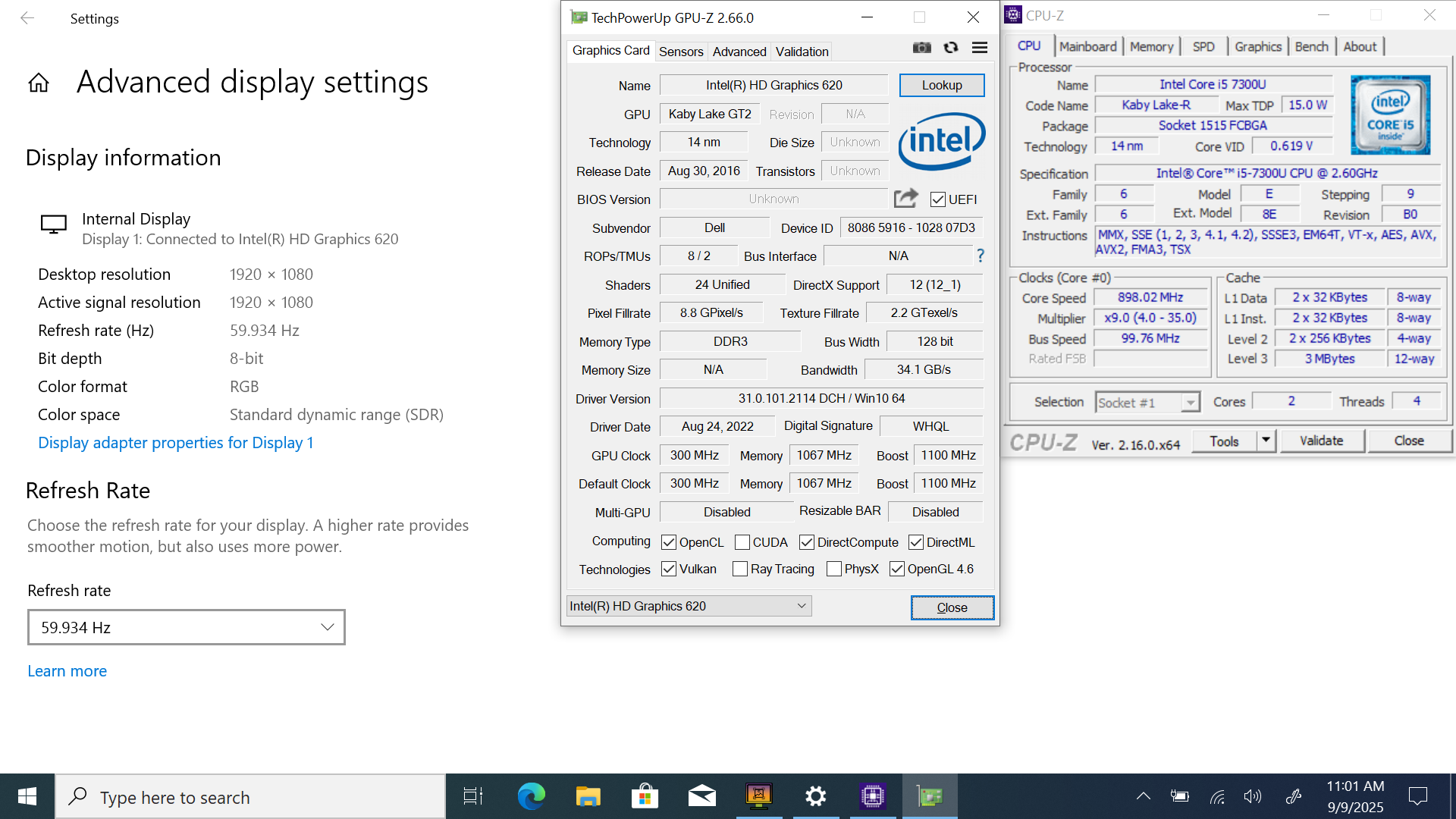The image size is (1456, 819).
Task: Click the GPU-Z refresh icon
Action: coord(951,48)
